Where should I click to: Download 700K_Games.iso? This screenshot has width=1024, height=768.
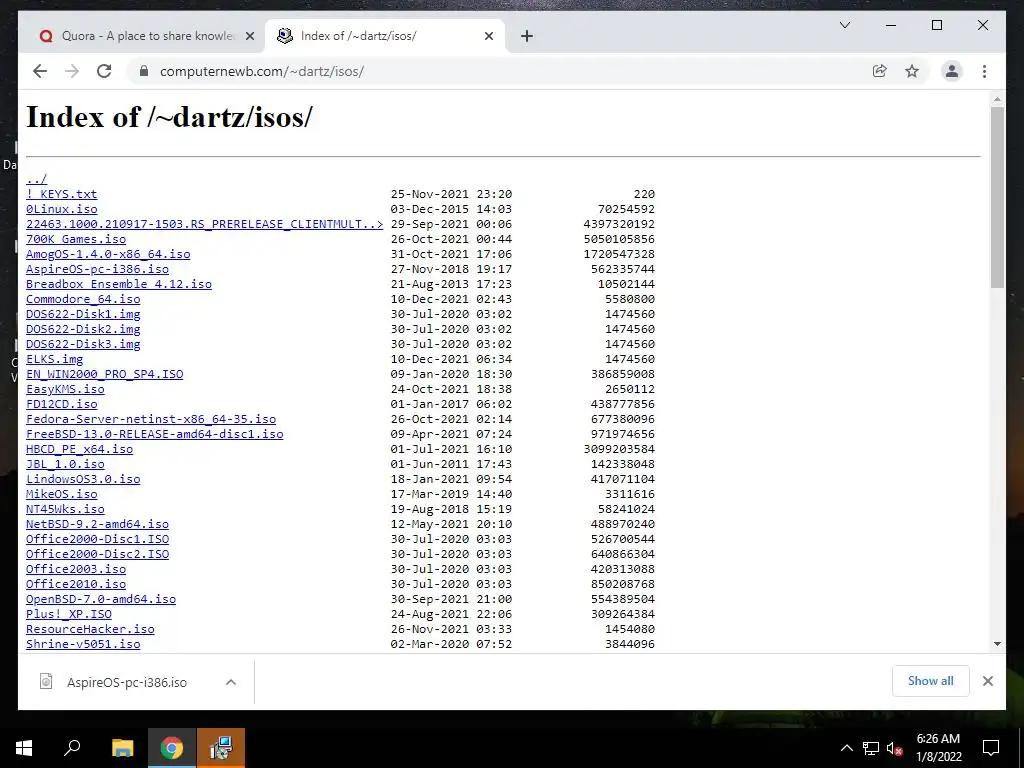tap(76, 239)
